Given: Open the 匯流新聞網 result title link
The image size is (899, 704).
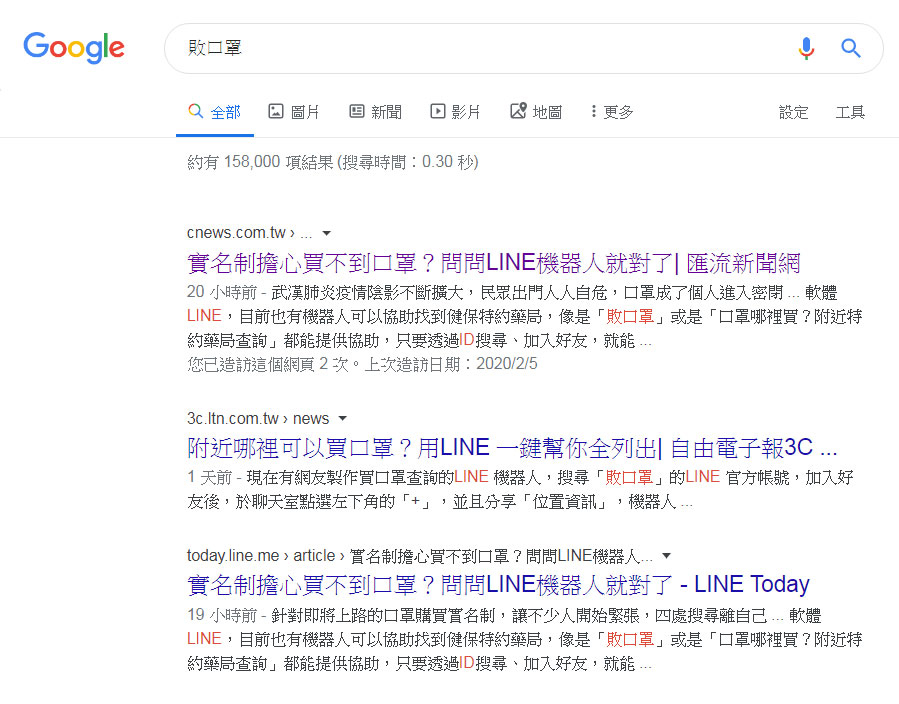Looking at the screenshot, I should point(494,263).
